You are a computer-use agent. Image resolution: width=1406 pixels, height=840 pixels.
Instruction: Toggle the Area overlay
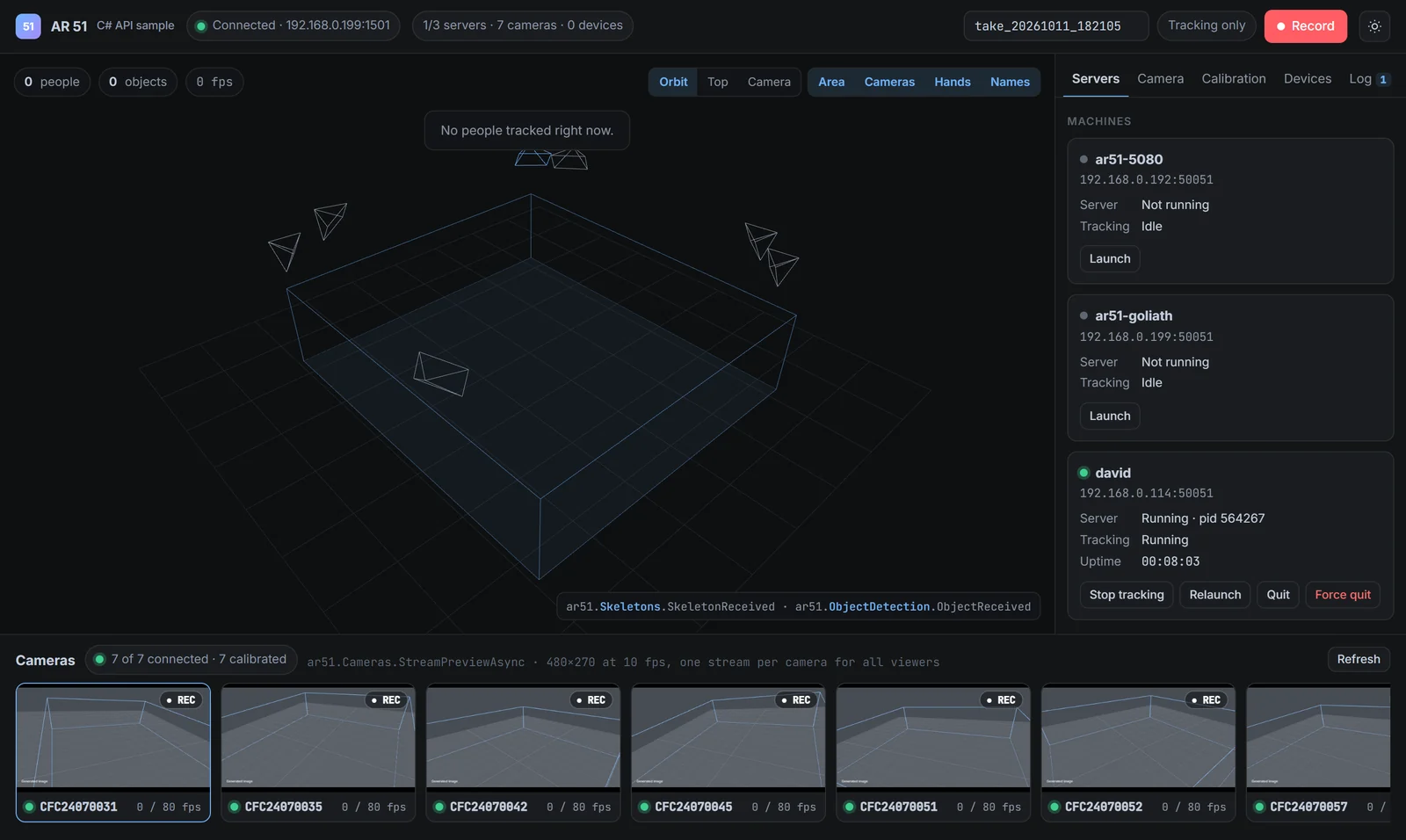click(x=831, y=82)
